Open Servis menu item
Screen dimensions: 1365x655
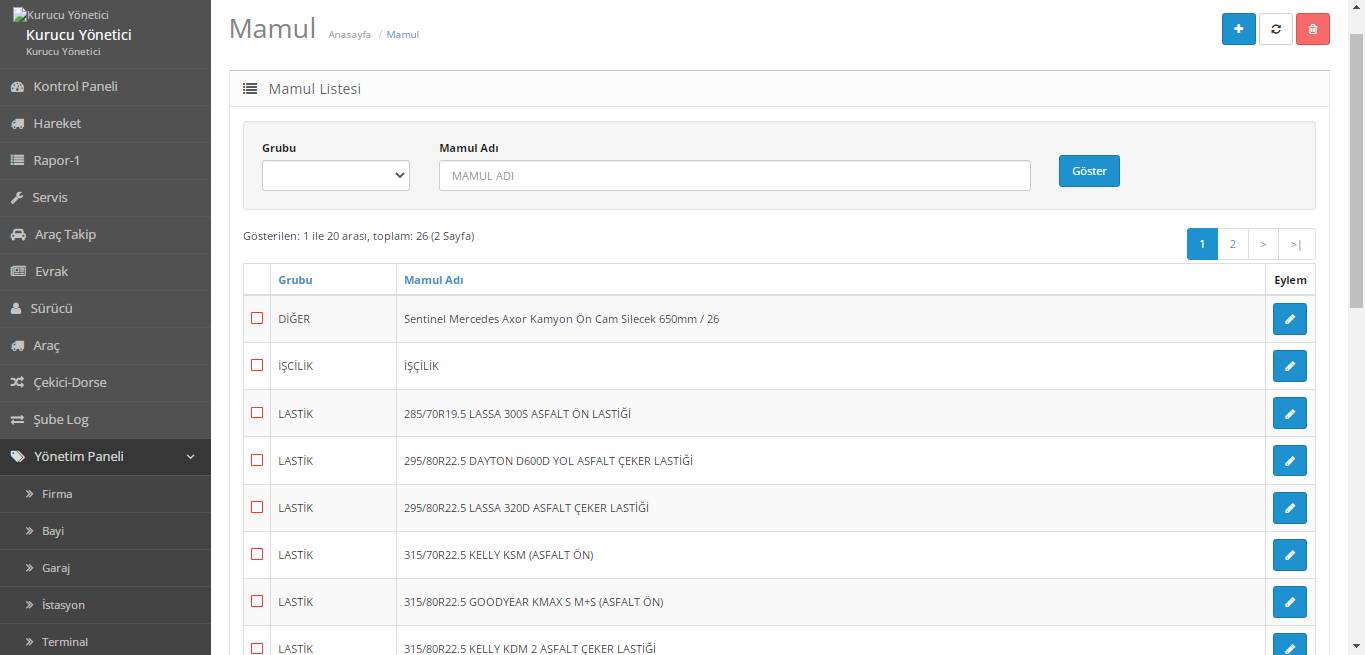pyautogui.click(x=105, y=198)
